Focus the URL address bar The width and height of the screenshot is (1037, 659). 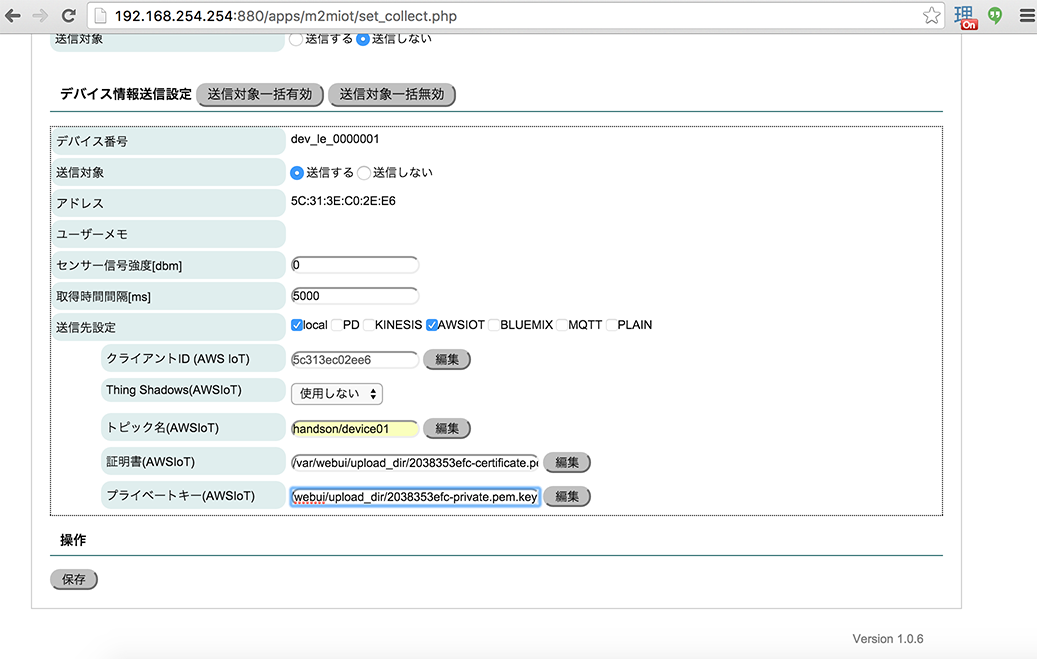coord(516,16)
